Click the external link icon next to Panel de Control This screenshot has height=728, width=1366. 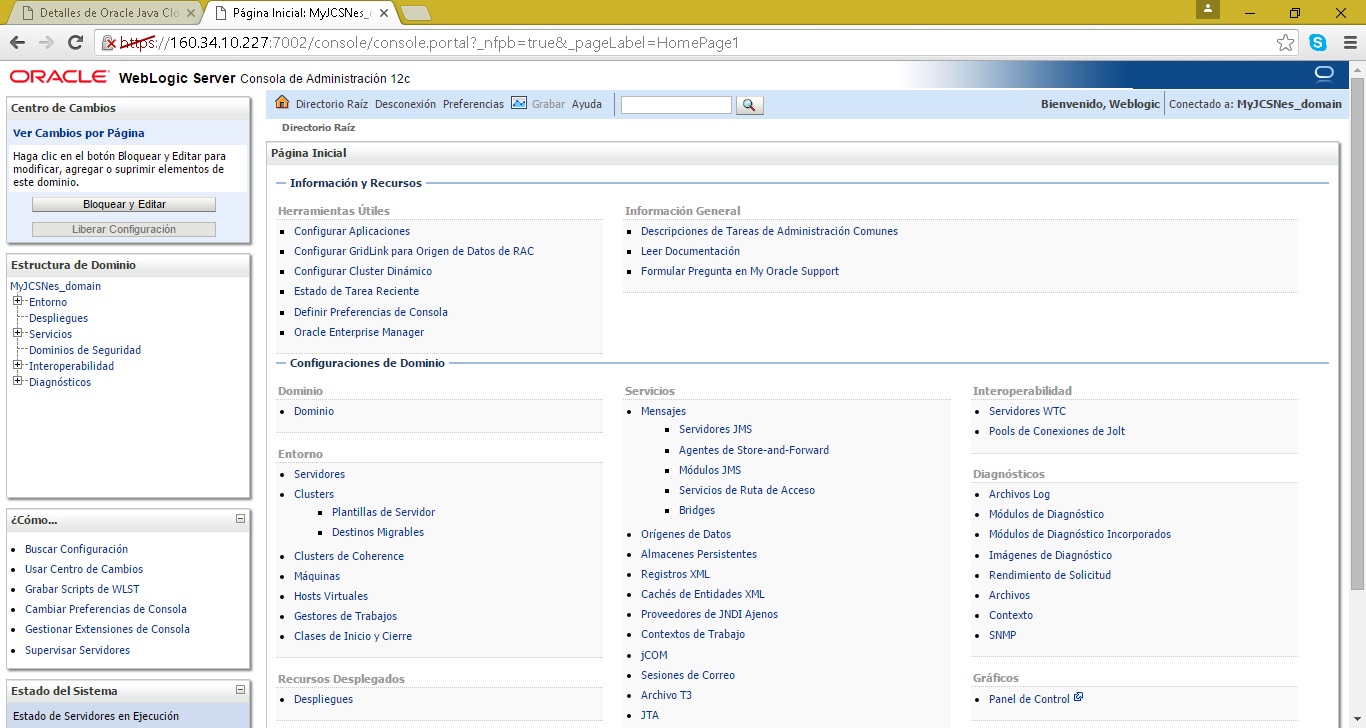click(x=1078, y=698)
